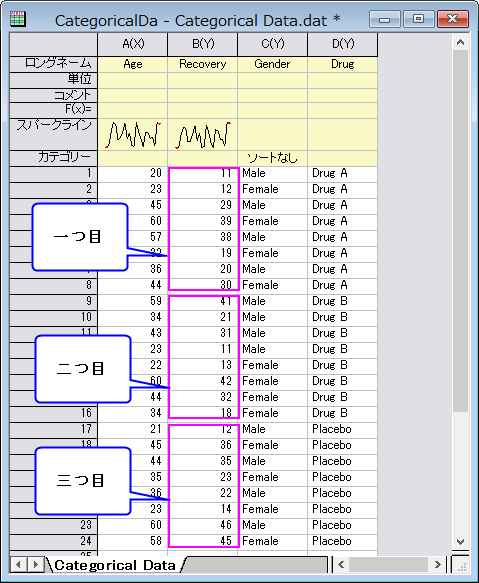Select the カテゴリー row label
The width and height of the screenshot is (479, 583).
(x=54, y=158)
